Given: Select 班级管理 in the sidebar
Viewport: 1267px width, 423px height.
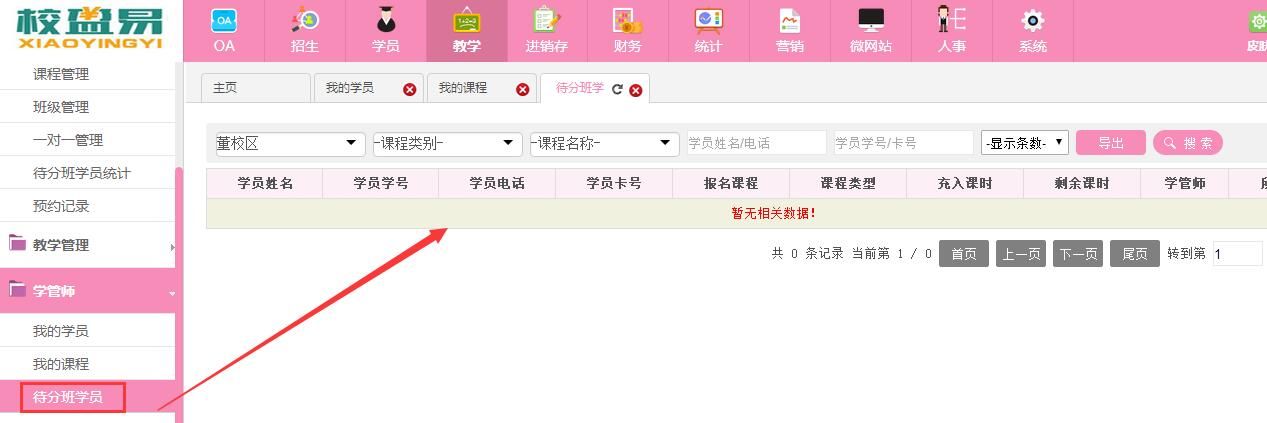Looking at the screenshot, I should coord(61,107).
